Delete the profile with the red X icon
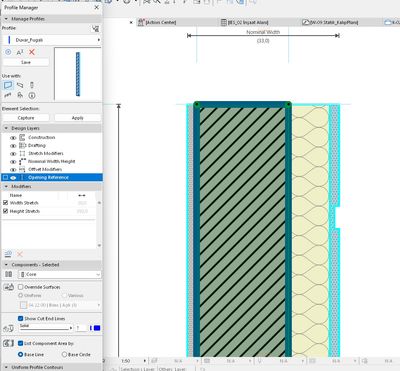 32,52
